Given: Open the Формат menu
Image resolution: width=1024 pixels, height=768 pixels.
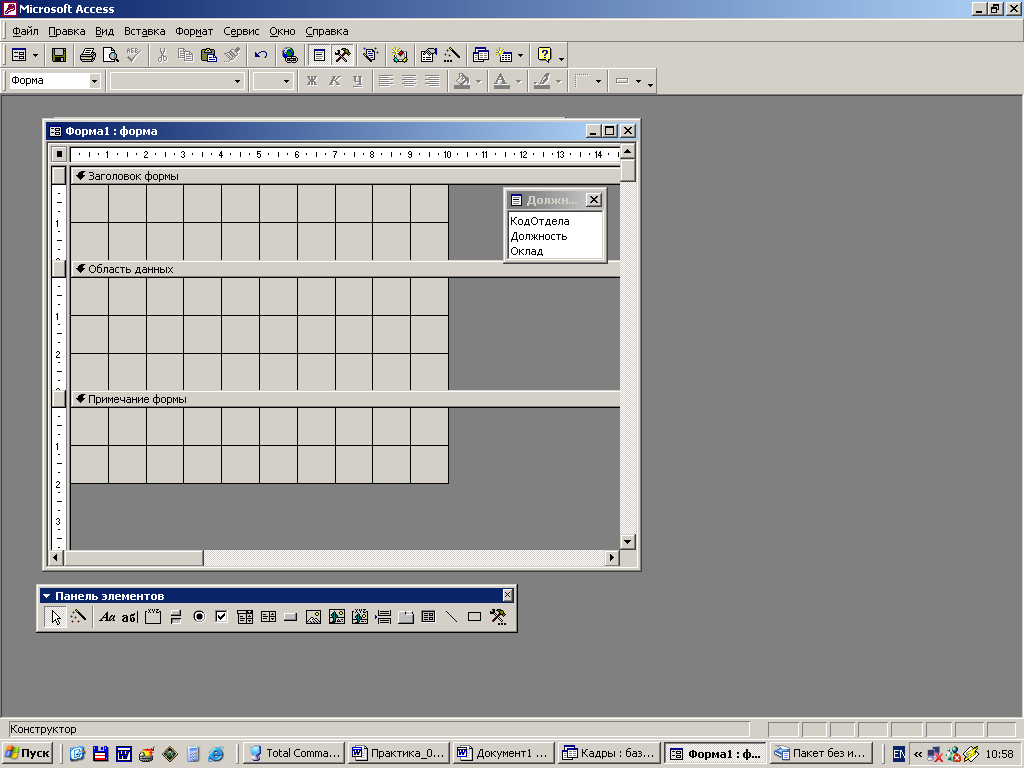Looking at the screenshot, I should (x=194, y=31).
